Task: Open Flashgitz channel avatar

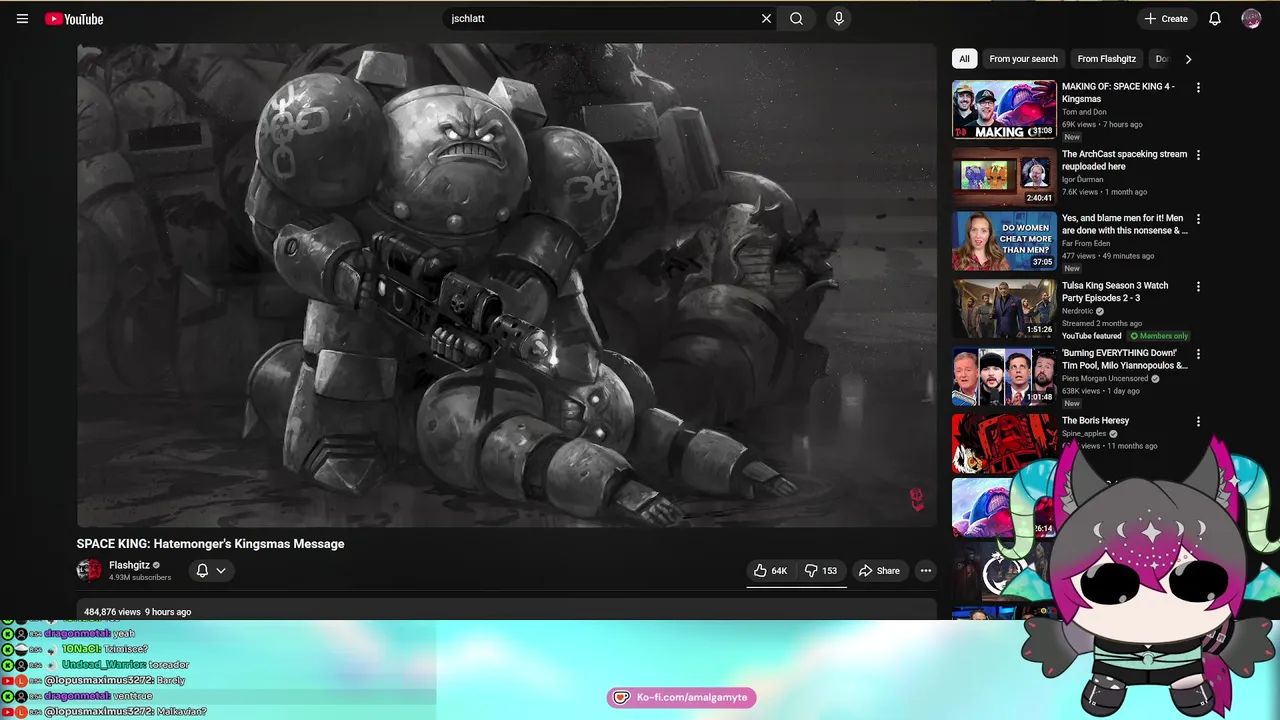Action: tap(89, 571)
